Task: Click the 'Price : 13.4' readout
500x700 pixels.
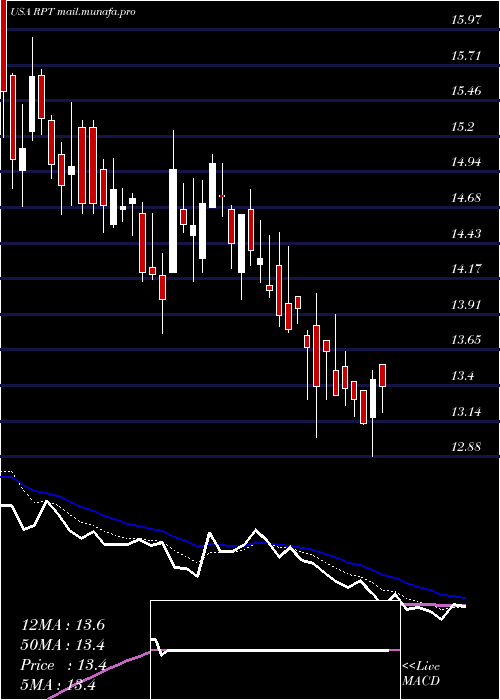Action: [63, 665]
